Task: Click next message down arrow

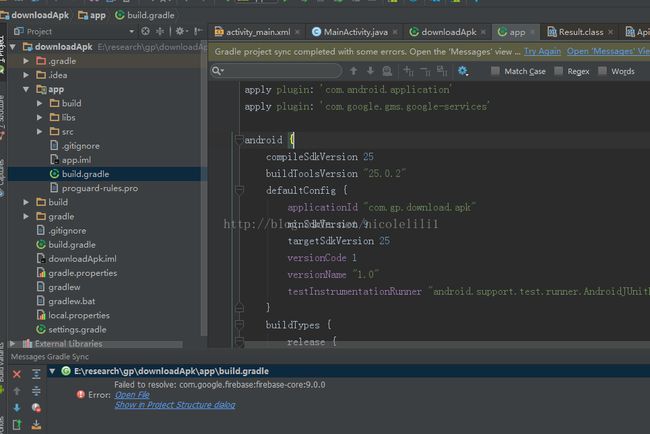Action: (x=17, y=408)
